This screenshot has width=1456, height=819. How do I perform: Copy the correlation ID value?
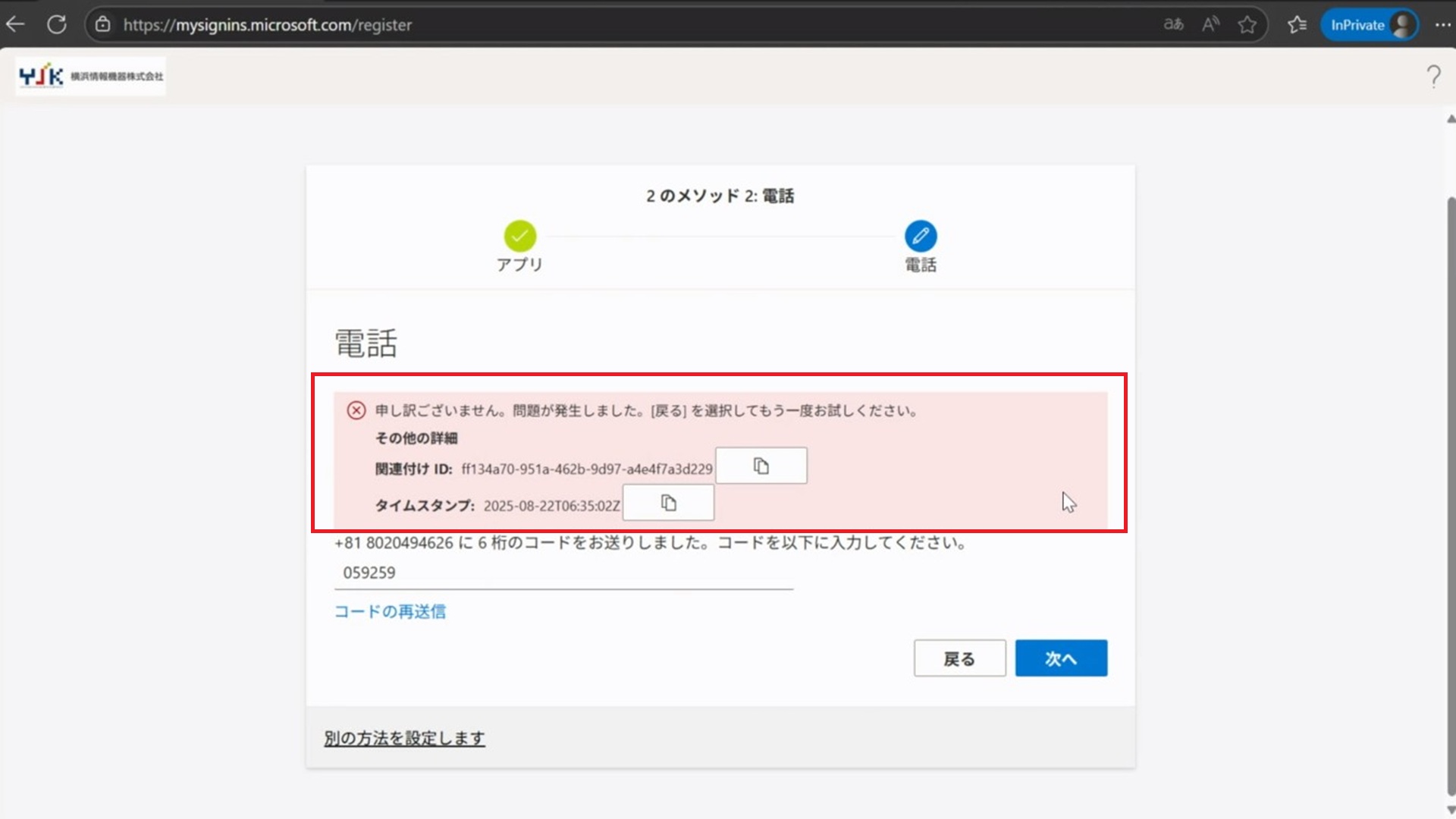click(761, 466)
